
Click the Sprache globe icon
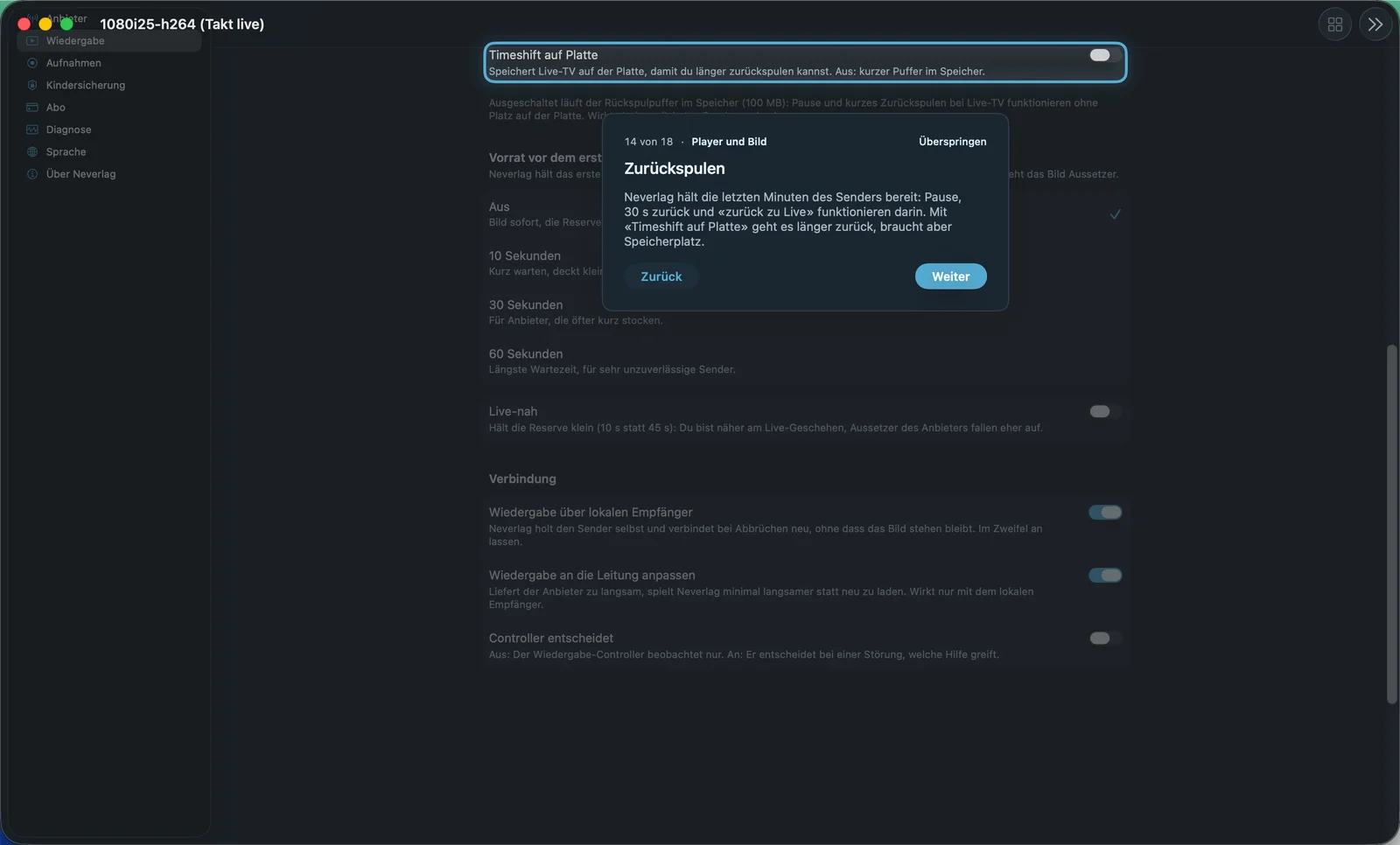coord(32,151)
